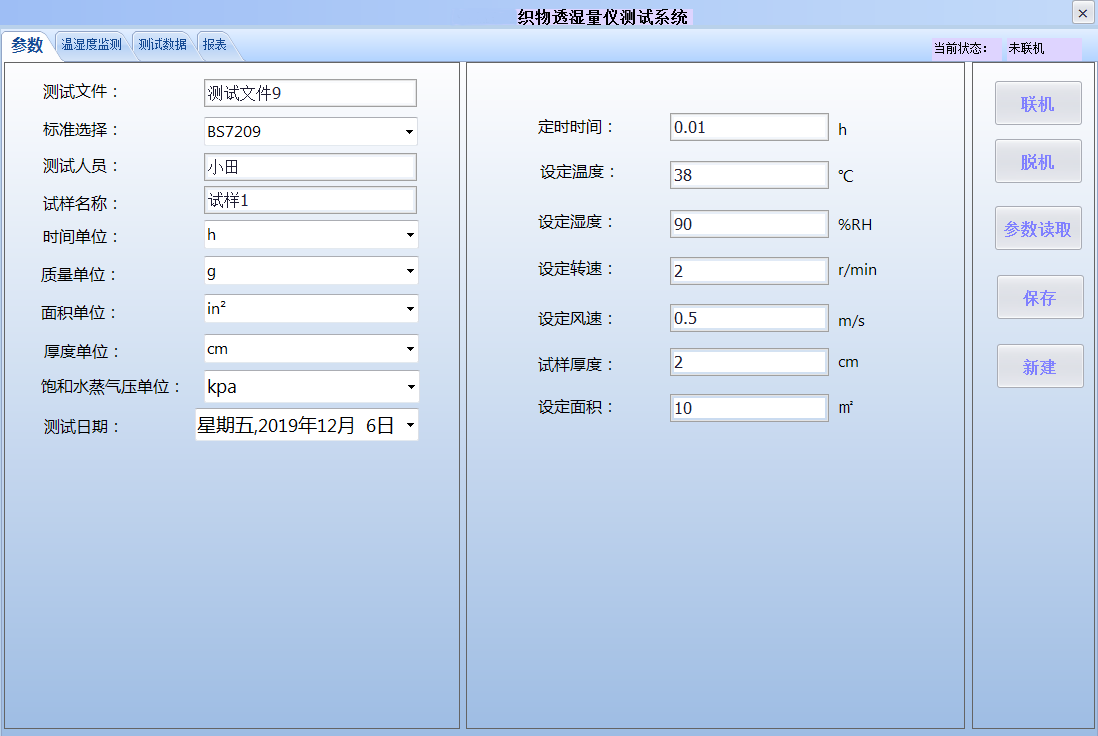
Task: Open the 质量单位 dropdown showing g
Action: click(x=309, y=271)
